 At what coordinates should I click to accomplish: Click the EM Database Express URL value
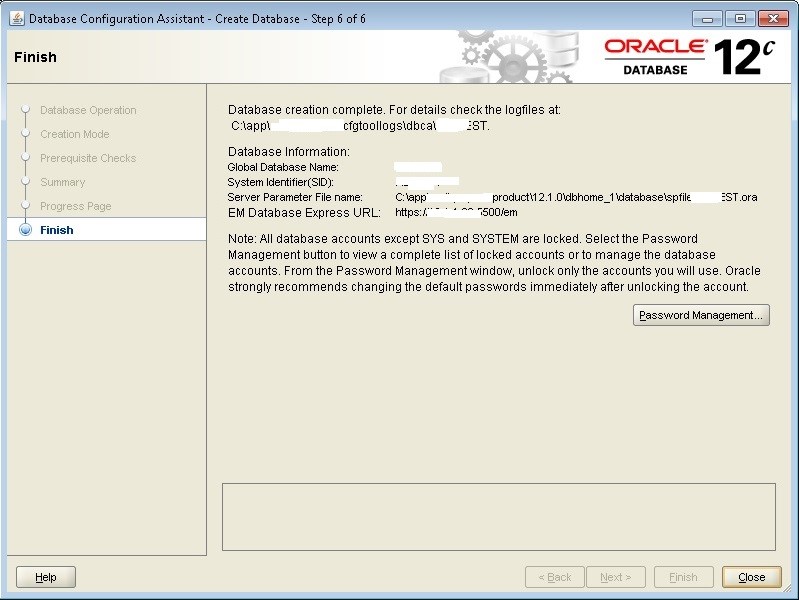point(457,212)
